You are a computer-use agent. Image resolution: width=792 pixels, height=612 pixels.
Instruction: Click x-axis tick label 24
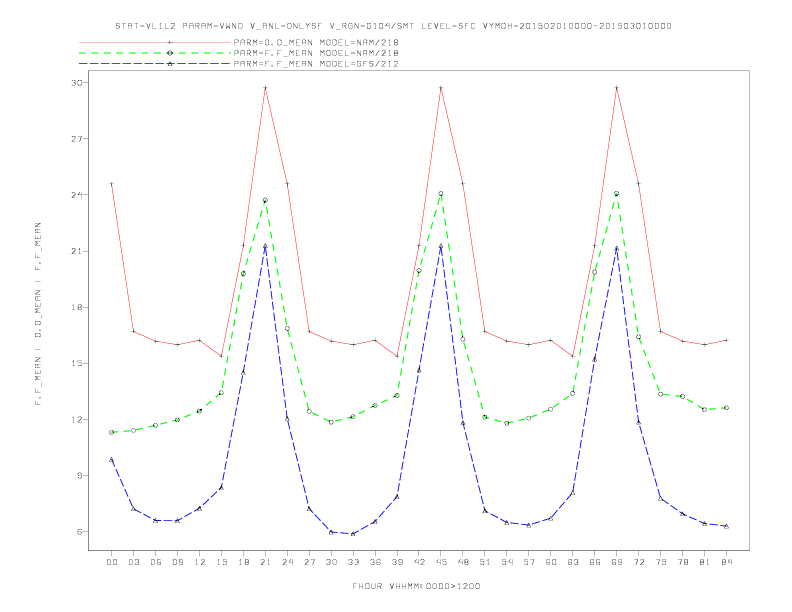click(287, 562)
